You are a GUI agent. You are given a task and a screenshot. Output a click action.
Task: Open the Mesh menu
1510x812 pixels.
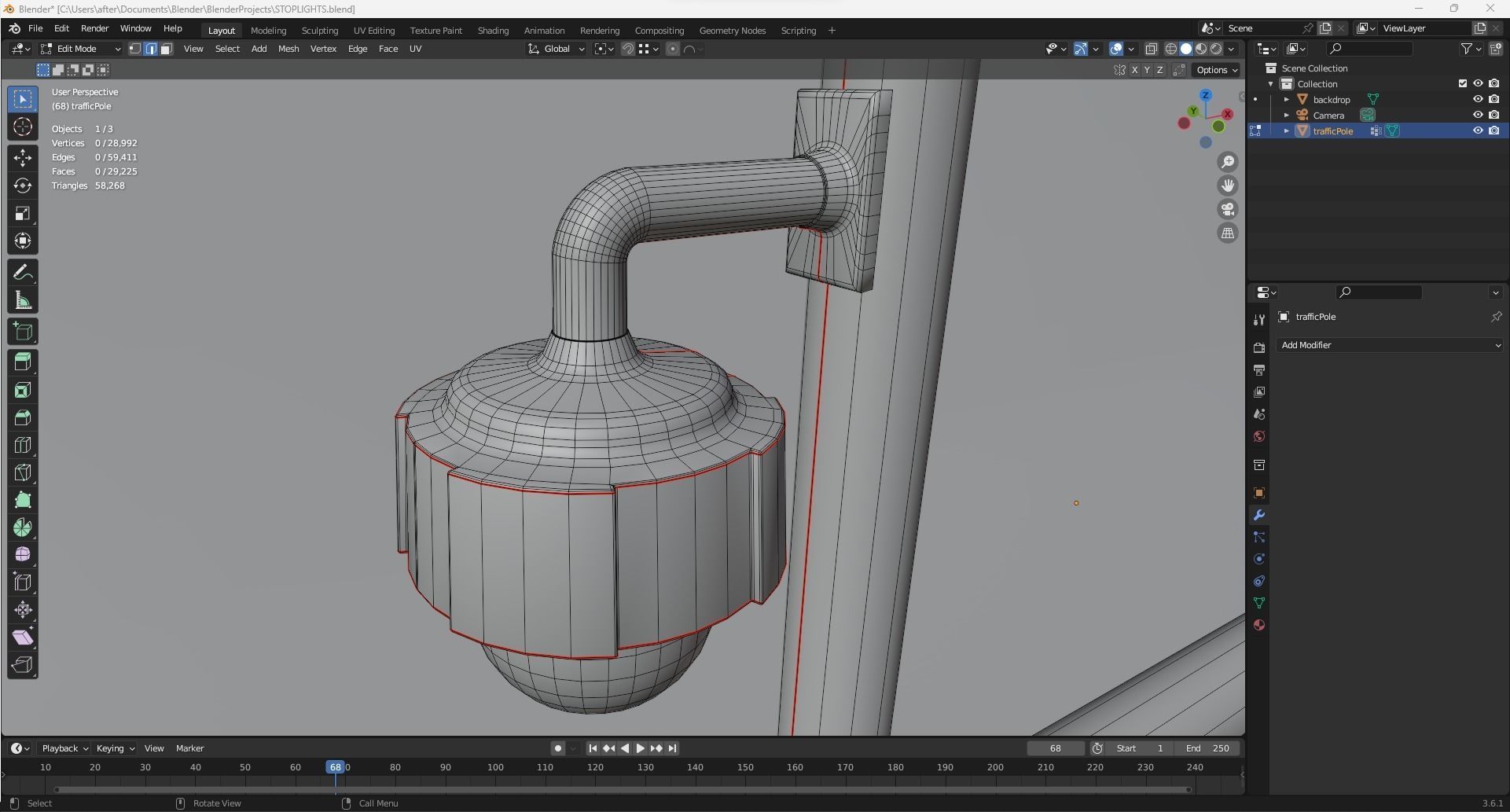point(288,49)
